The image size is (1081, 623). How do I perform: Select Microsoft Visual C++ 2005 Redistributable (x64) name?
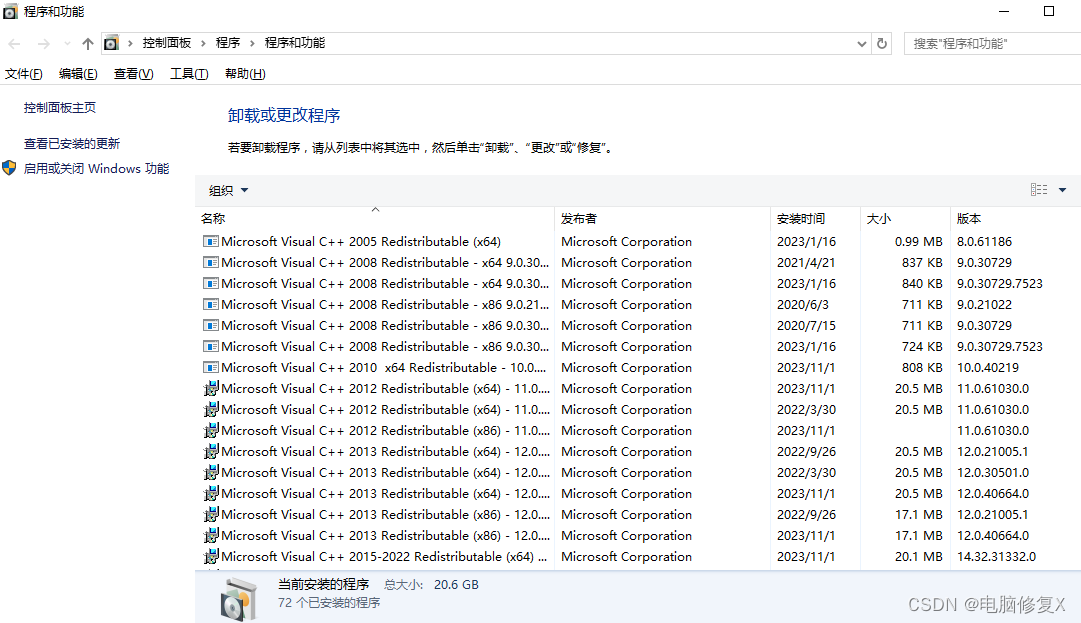click(x=361, y=241)
